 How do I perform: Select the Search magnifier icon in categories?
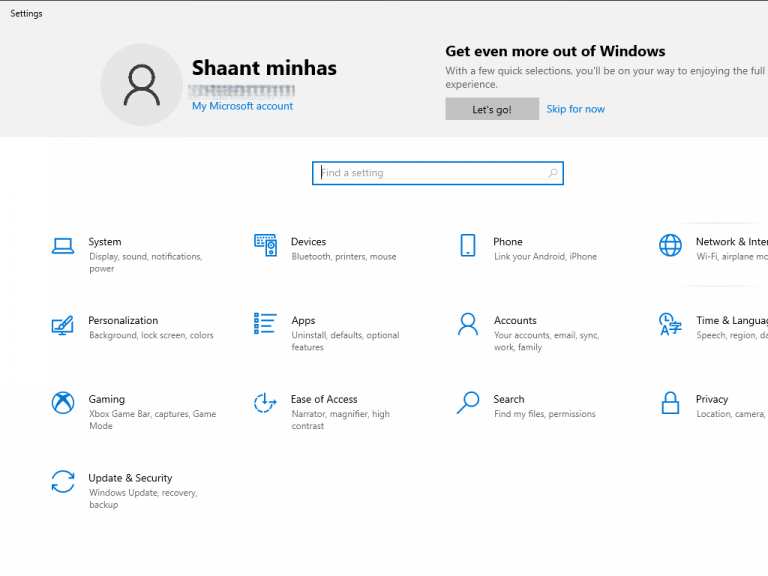pos(468,403)
